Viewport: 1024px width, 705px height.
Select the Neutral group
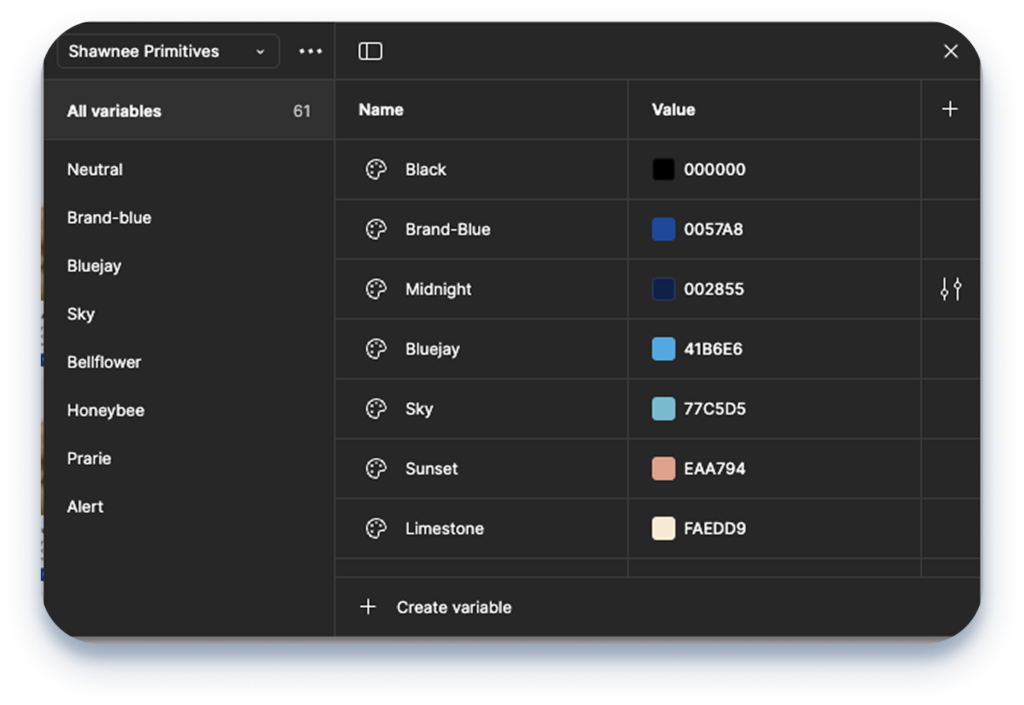[x=95, y=170]
